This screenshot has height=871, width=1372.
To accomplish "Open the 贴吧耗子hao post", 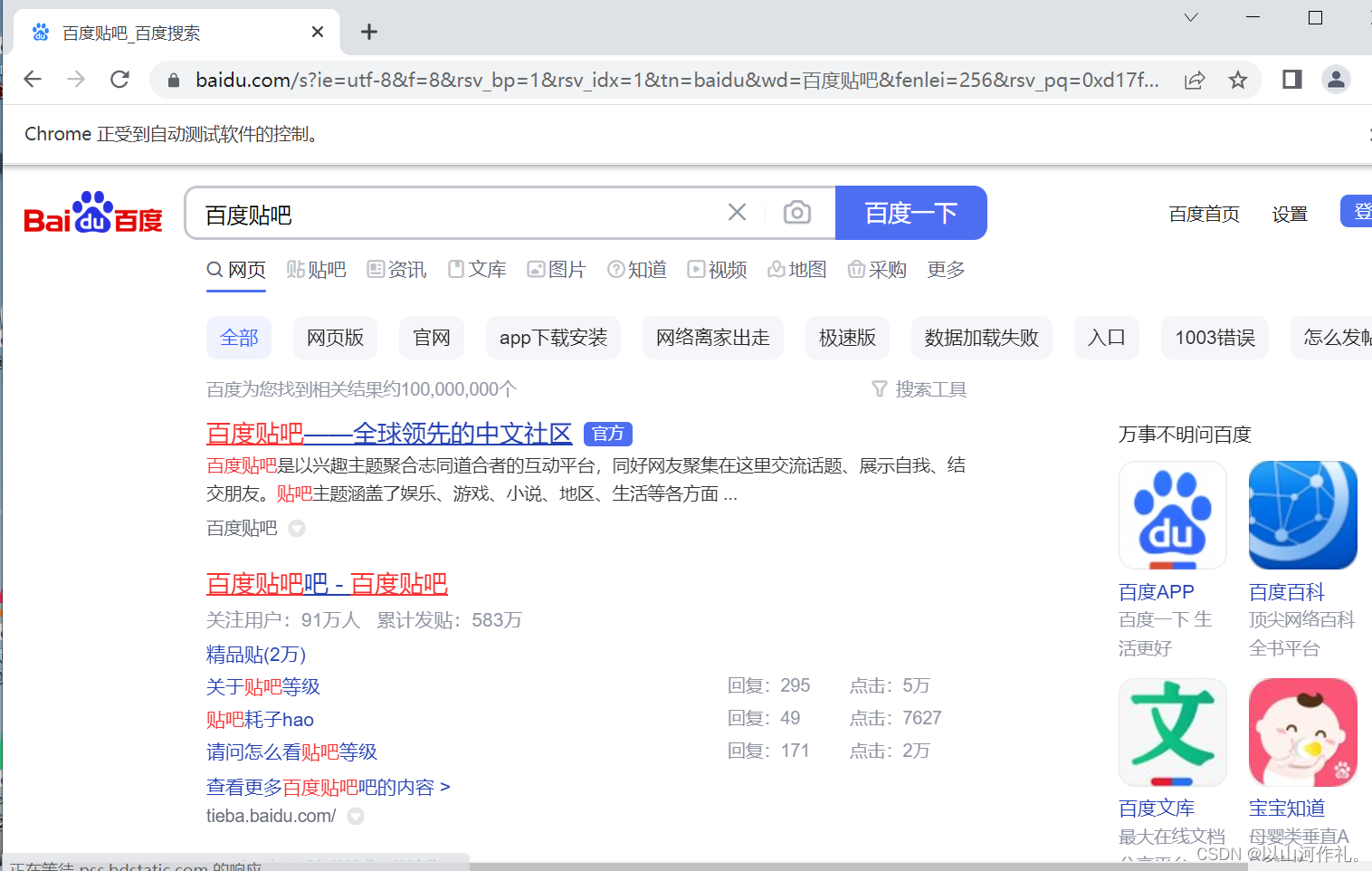I will (260, 720).
